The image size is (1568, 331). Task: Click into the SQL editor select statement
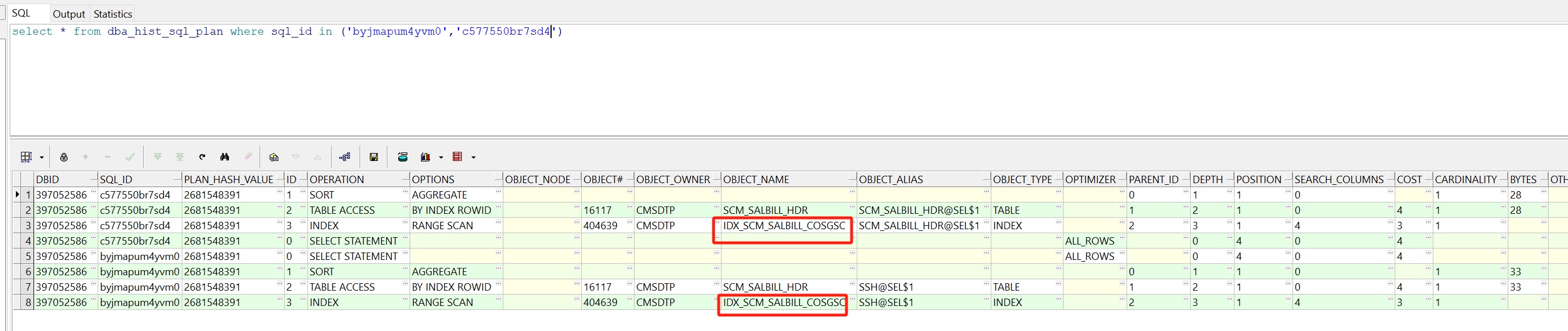[x=287, y=31]
